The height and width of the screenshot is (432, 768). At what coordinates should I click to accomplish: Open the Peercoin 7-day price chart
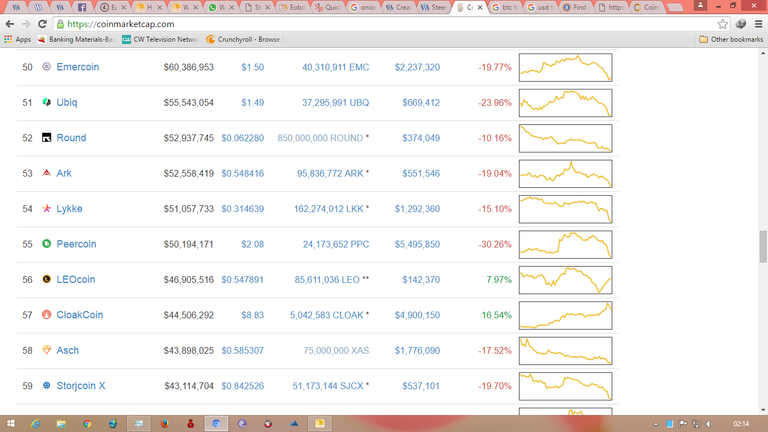point(565,244)
